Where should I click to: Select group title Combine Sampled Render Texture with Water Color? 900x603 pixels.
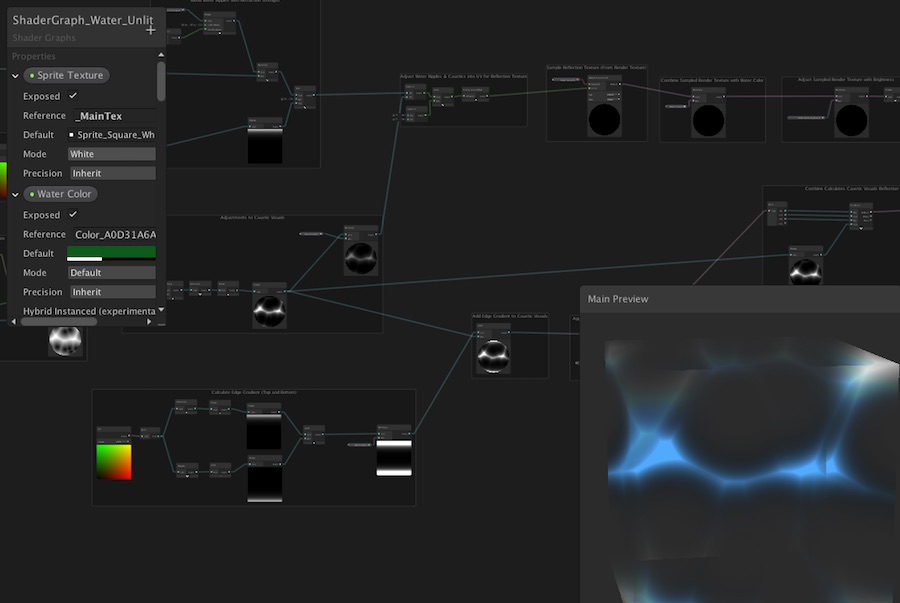(x=712, y=80)
